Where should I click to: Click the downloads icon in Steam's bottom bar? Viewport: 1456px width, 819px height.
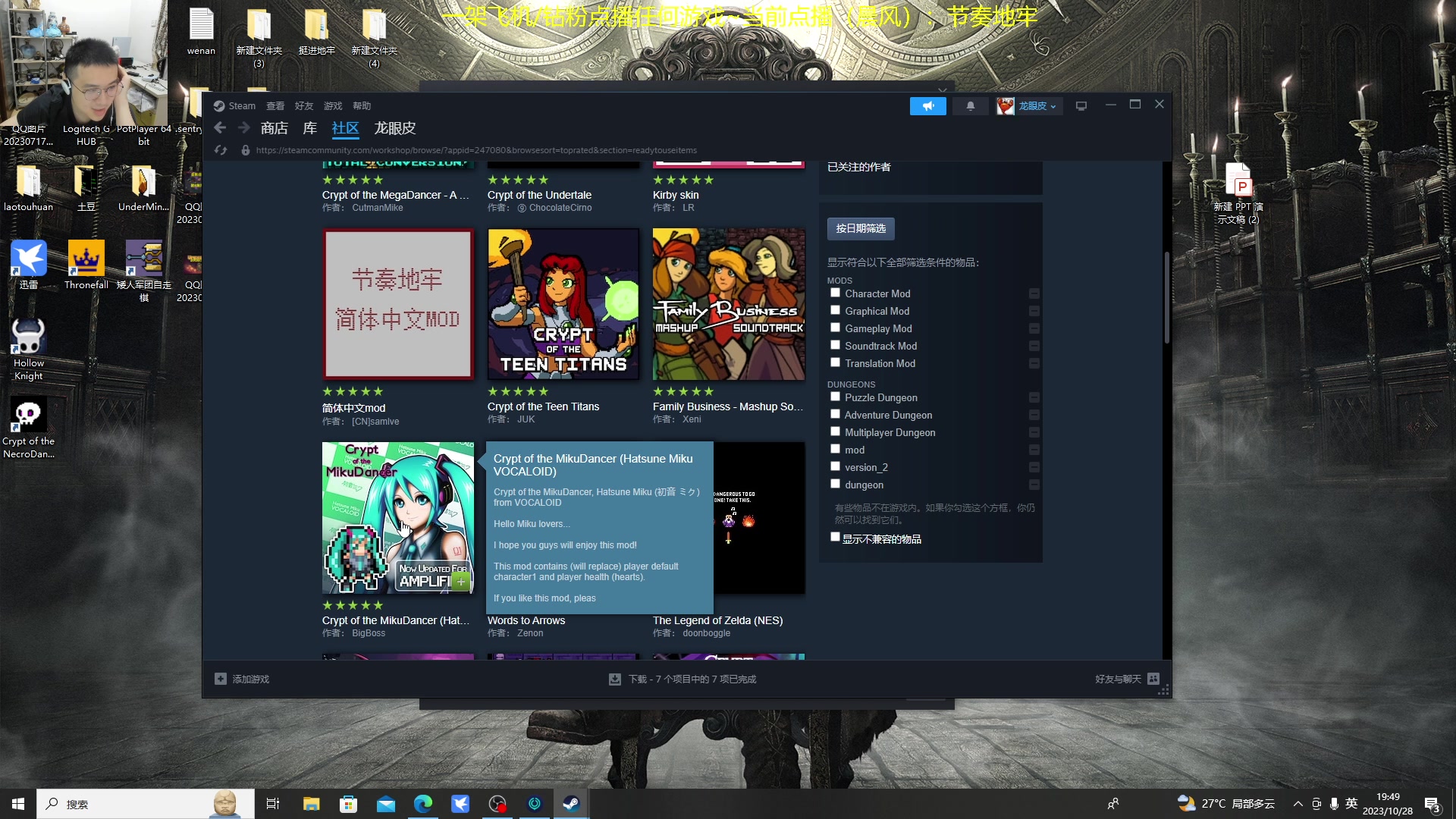click(615, 679)
